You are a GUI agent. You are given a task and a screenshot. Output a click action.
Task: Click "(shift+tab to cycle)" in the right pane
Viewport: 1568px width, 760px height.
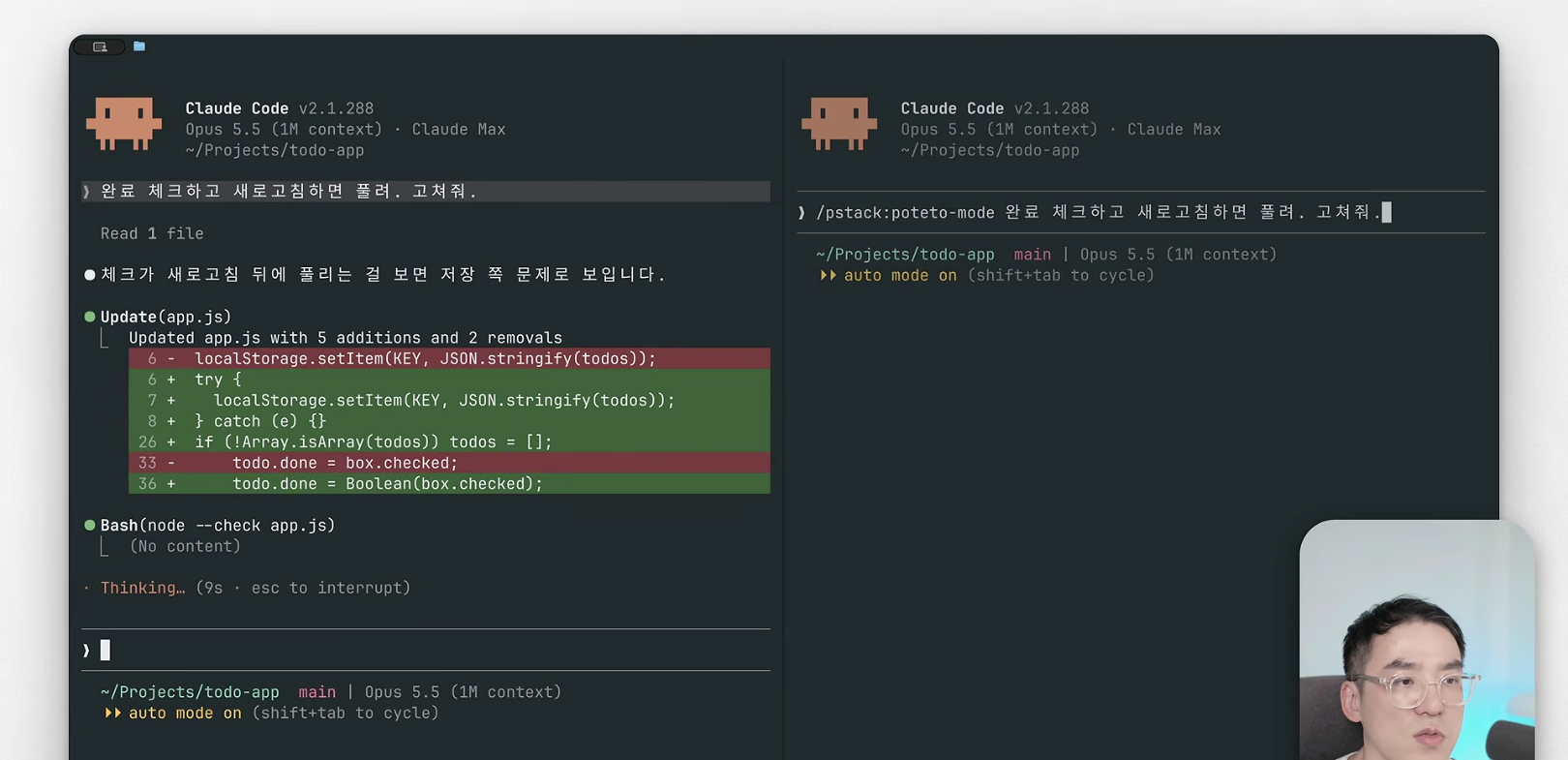(1061, 275)
